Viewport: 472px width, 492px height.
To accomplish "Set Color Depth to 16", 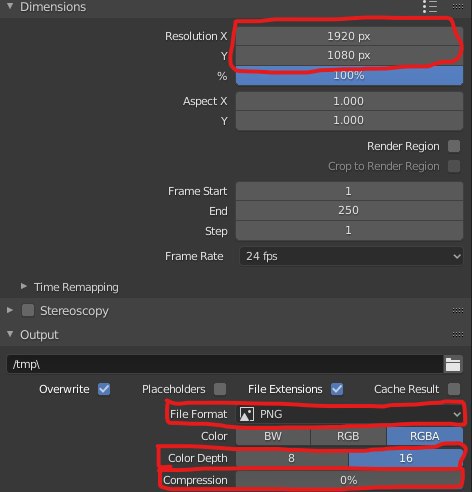I will [x=406, y=458].
